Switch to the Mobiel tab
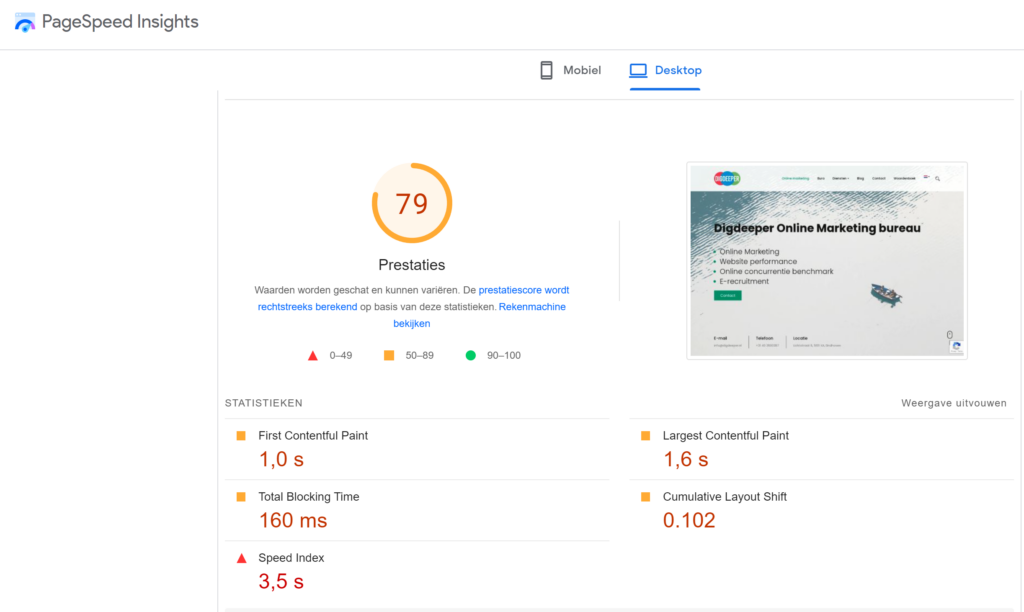Image resolution: width=1024 pixels, height=612 pixels. click(570, 70)
